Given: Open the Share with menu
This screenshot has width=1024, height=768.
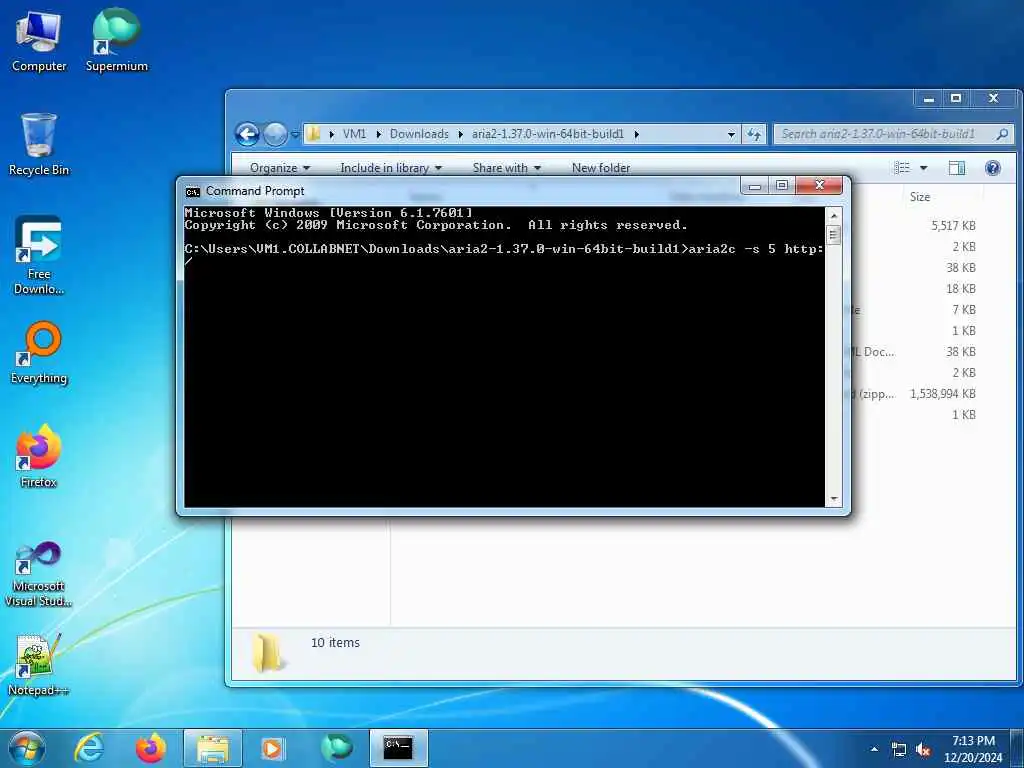Looking at the screenshot, I should coord(507,168).
